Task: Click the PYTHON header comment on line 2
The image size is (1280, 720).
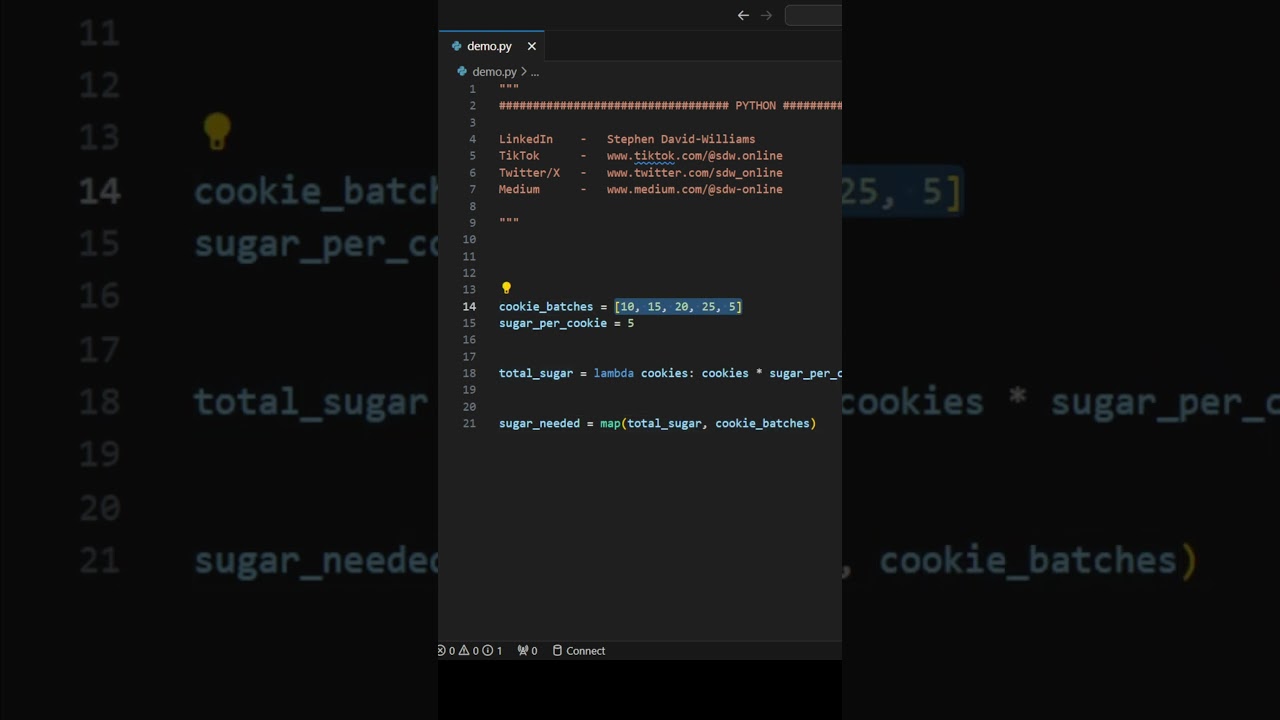Action: pyautogui.click(x=755, y=106)
